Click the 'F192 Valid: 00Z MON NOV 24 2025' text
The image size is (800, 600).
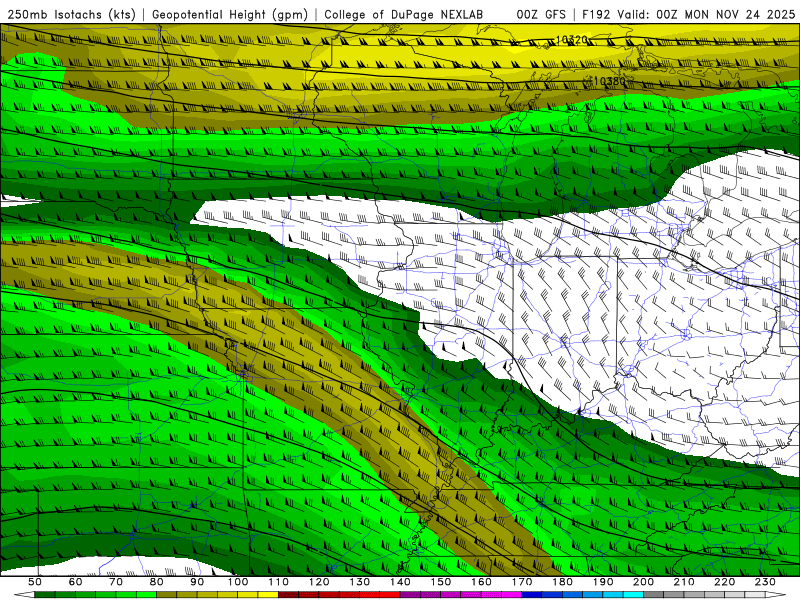689,15
